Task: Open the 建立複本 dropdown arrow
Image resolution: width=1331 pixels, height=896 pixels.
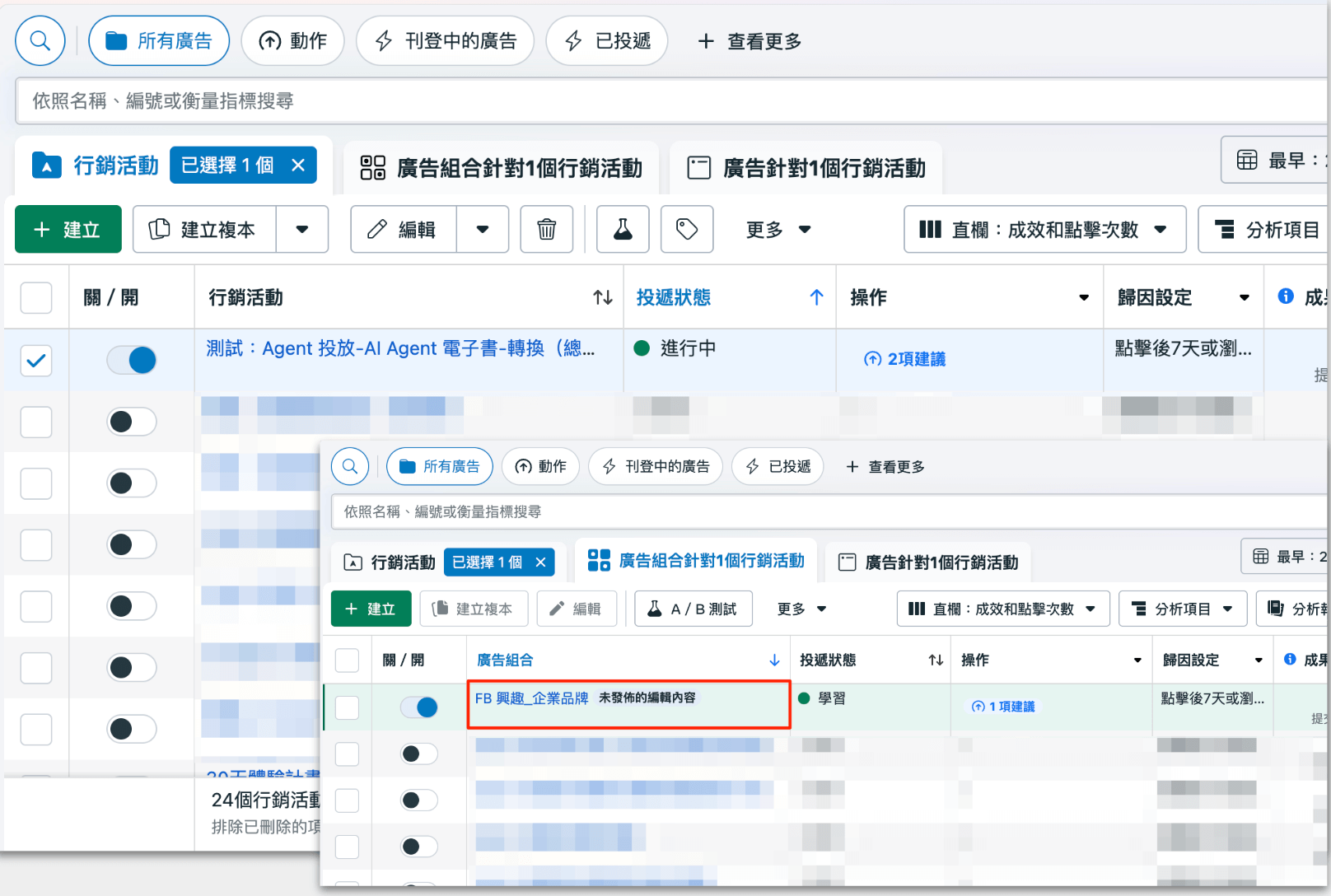Action: point(301,229)
